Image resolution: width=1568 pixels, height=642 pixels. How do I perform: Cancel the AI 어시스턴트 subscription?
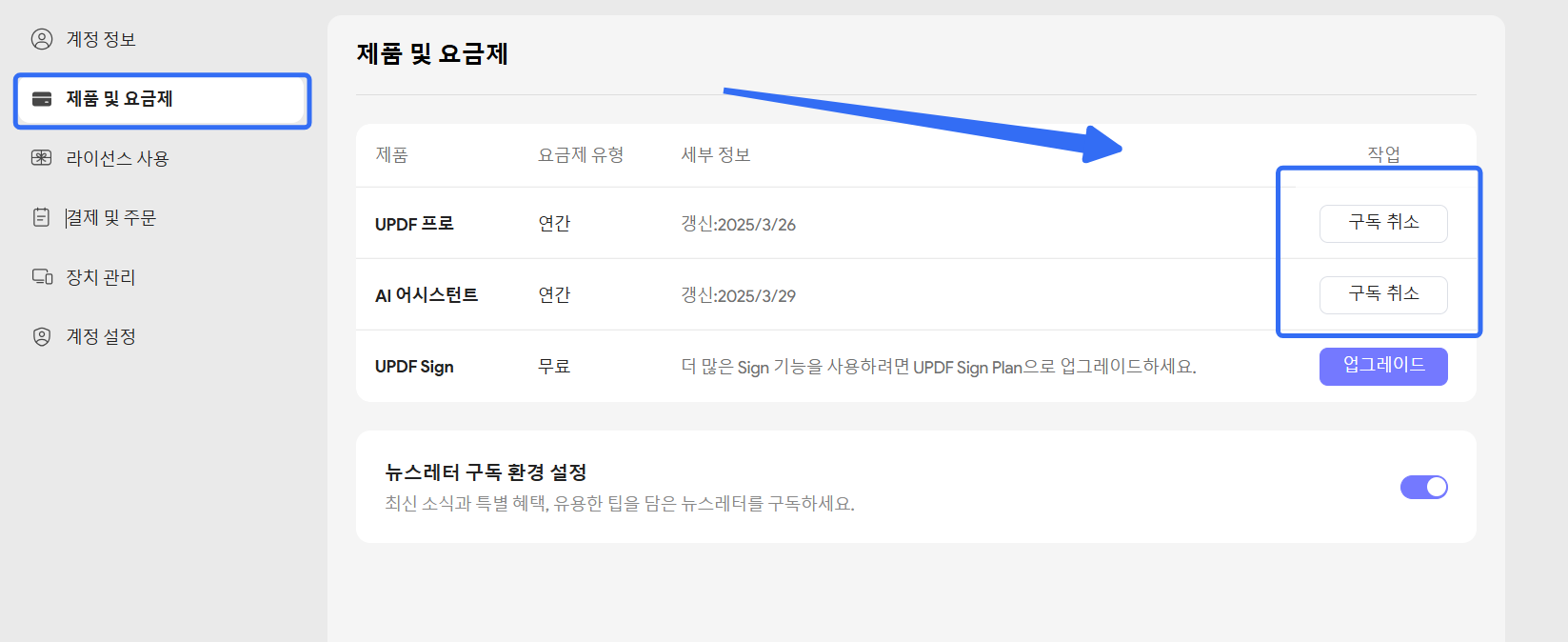click(1382, 294)
